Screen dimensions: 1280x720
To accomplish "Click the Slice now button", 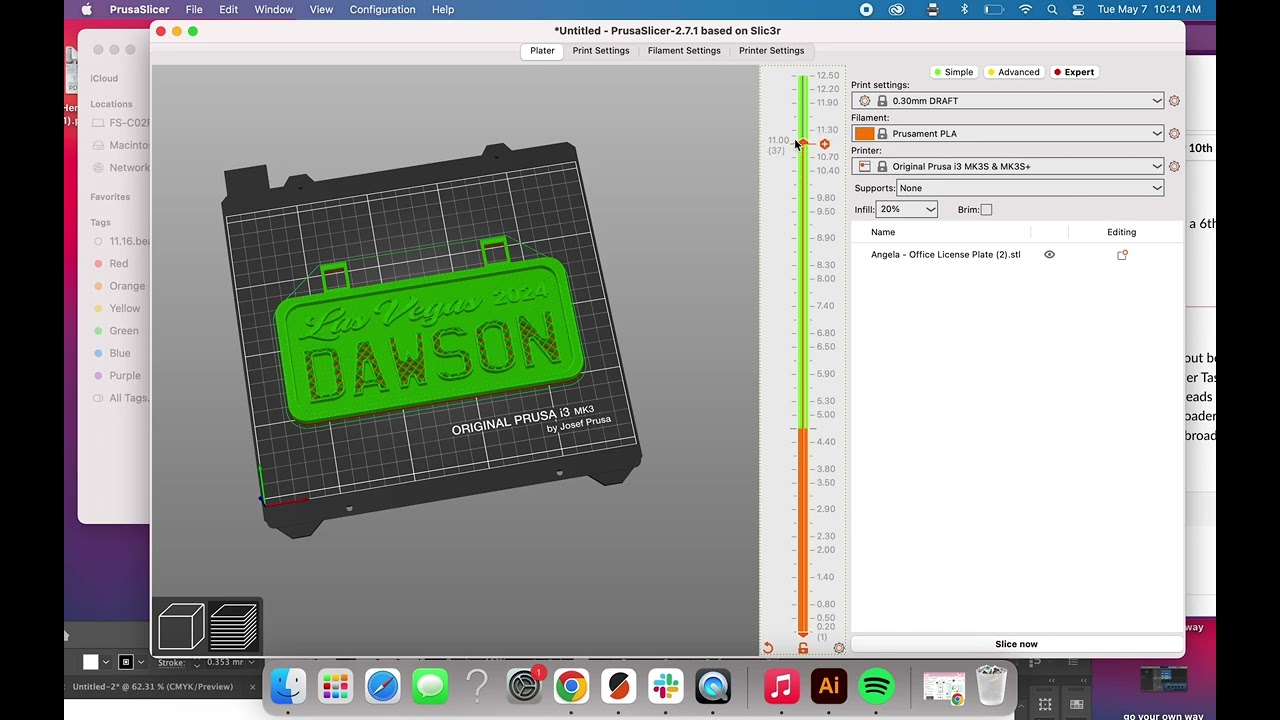I will pyautogui.click(x=1017, y=644).
